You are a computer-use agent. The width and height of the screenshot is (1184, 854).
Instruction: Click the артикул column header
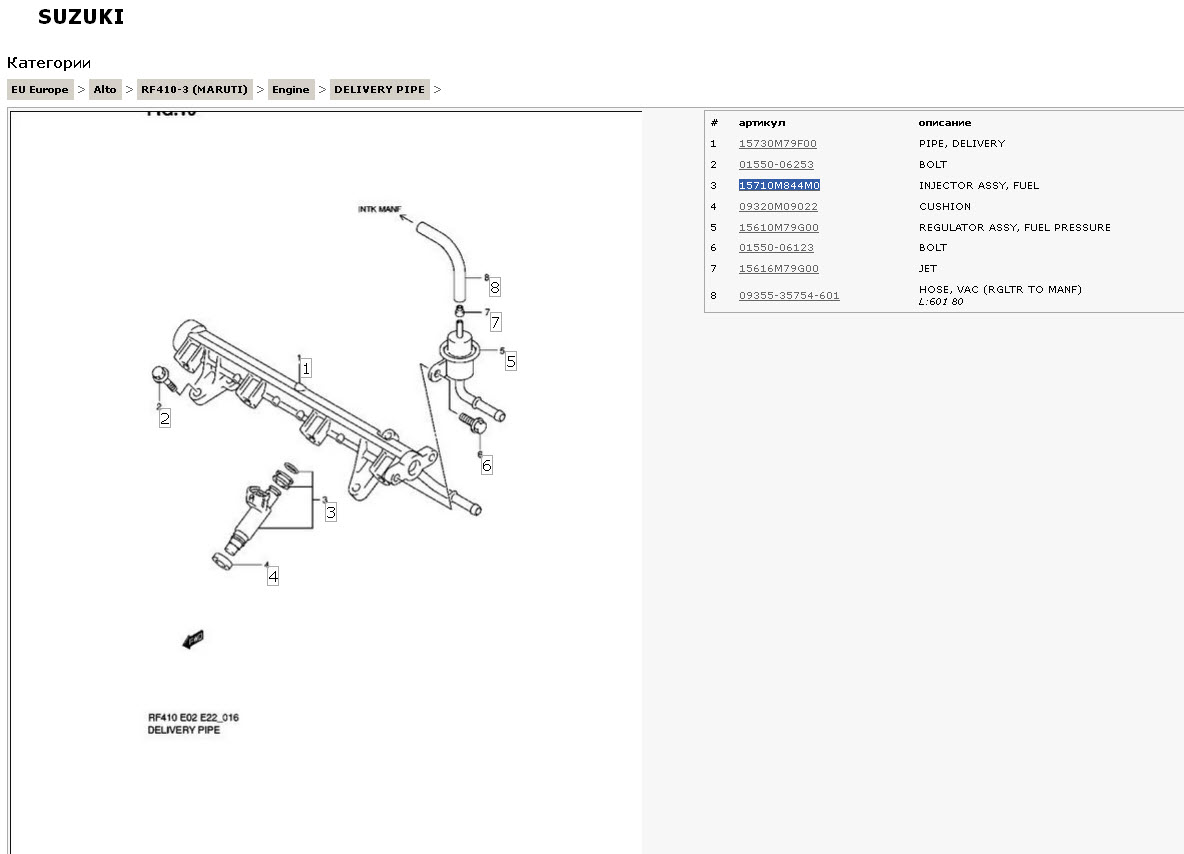(762, 122)
